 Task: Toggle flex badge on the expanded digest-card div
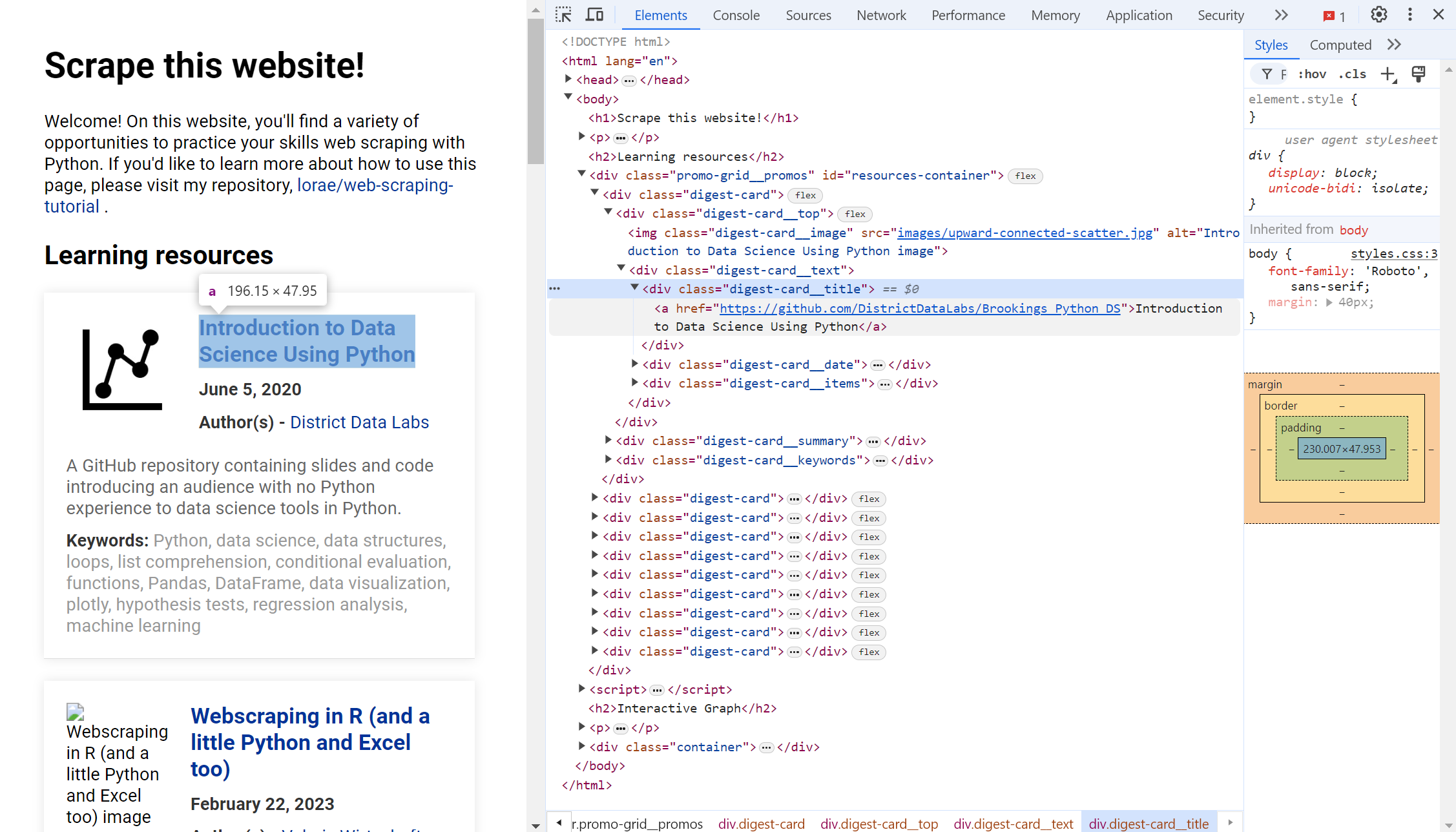[x=805, y=195]
